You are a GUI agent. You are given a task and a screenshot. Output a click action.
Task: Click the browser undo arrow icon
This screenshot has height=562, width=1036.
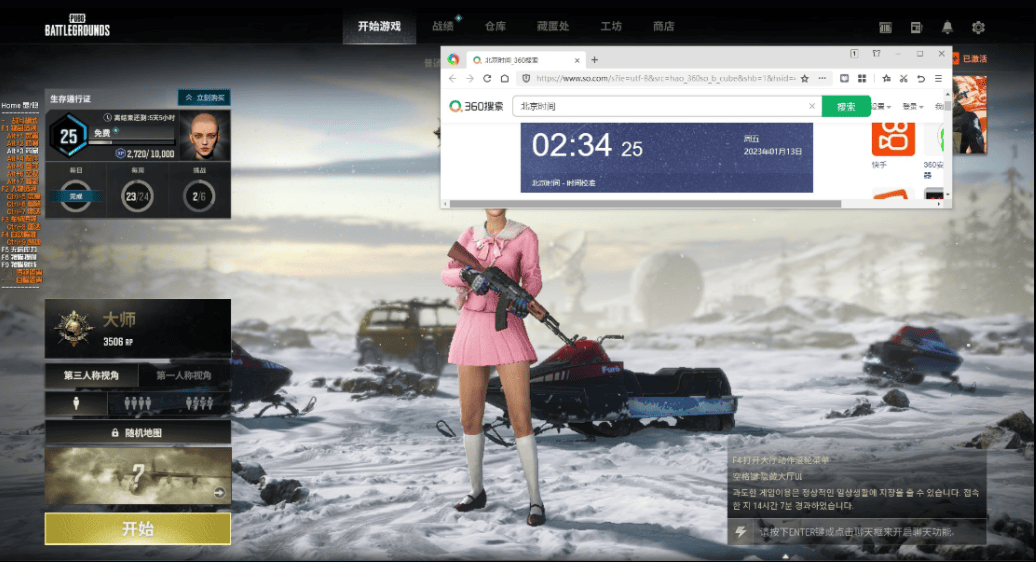920,78
